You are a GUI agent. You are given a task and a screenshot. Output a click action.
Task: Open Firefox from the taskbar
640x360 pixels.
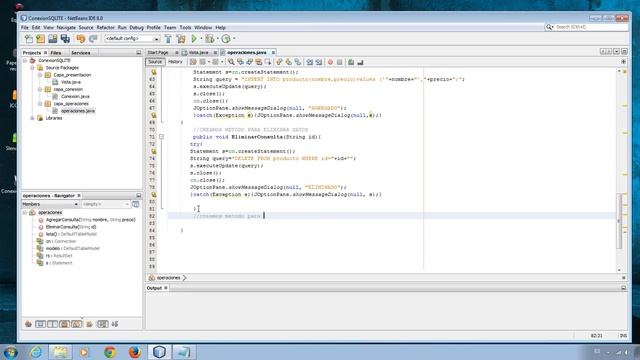(134, 352)
